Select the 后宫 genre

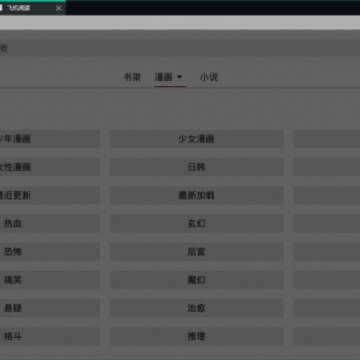tap(197, 252)
